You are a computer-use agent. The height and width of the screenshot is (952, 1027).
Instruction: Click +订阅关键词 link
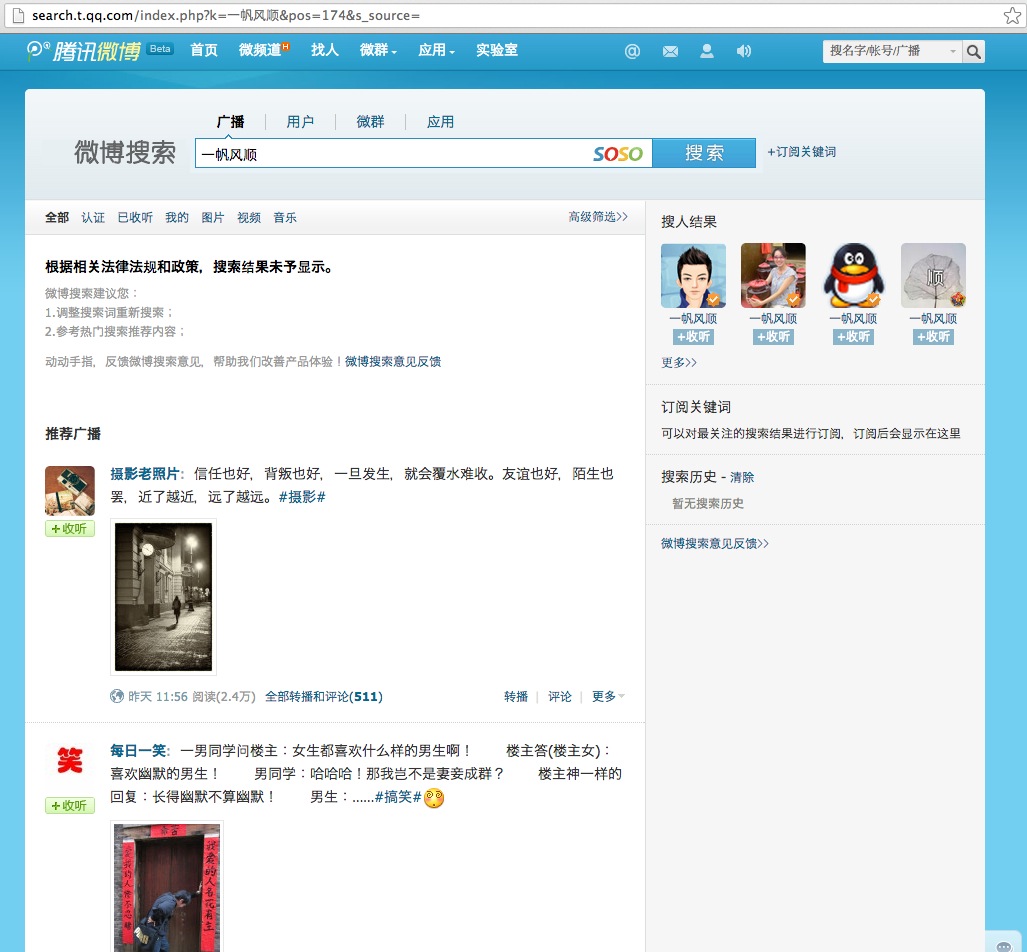(x=802, y=152)
